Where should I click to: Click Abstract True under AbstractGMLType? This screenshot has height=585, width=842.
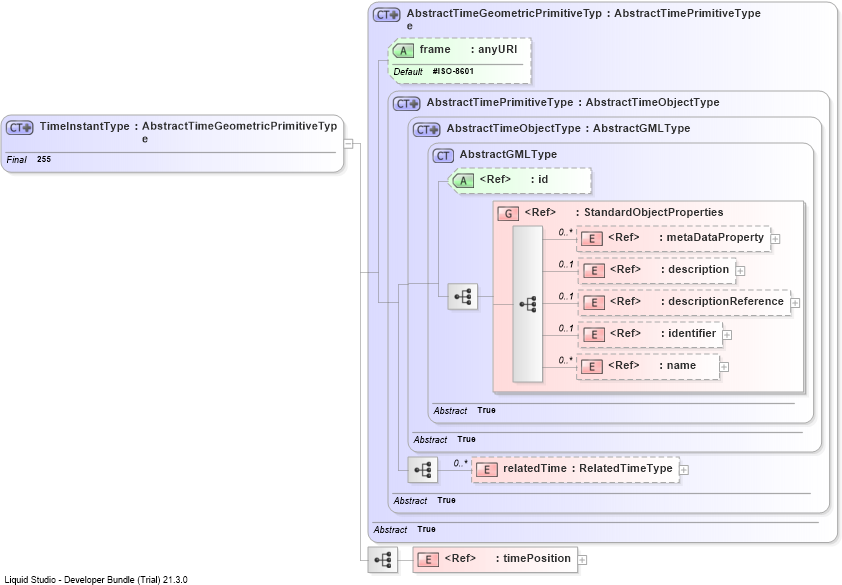tap(464, 410)
